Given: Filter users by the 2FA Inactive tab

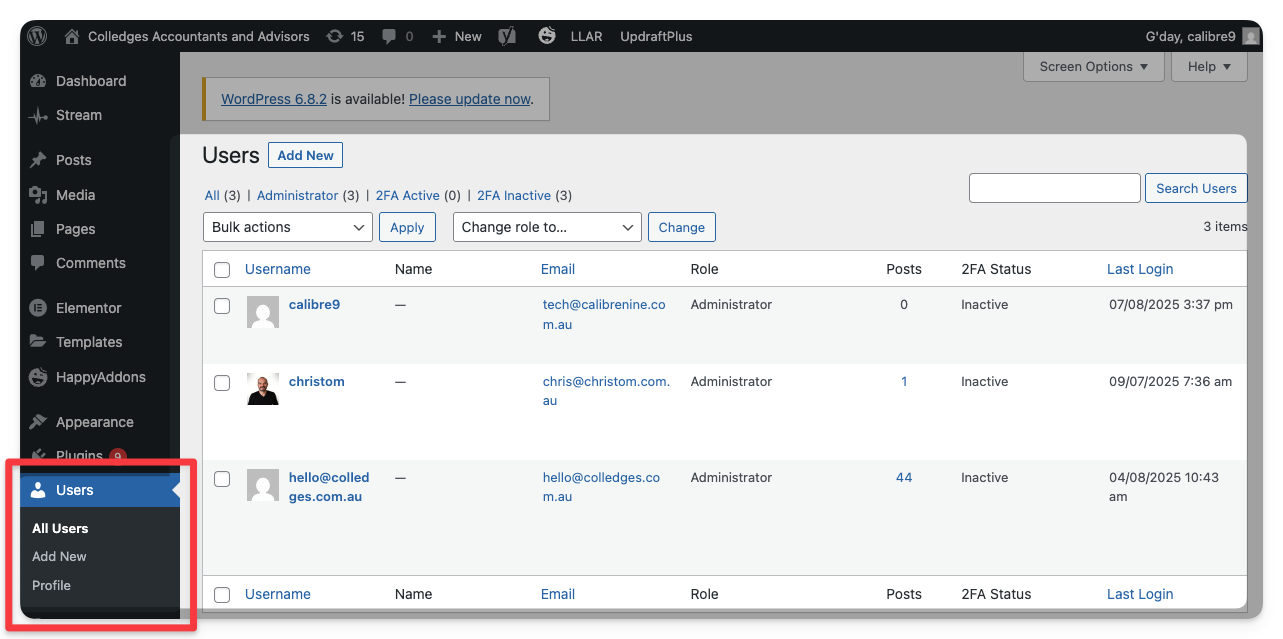Looking at the screenshot, I should 513,195.
